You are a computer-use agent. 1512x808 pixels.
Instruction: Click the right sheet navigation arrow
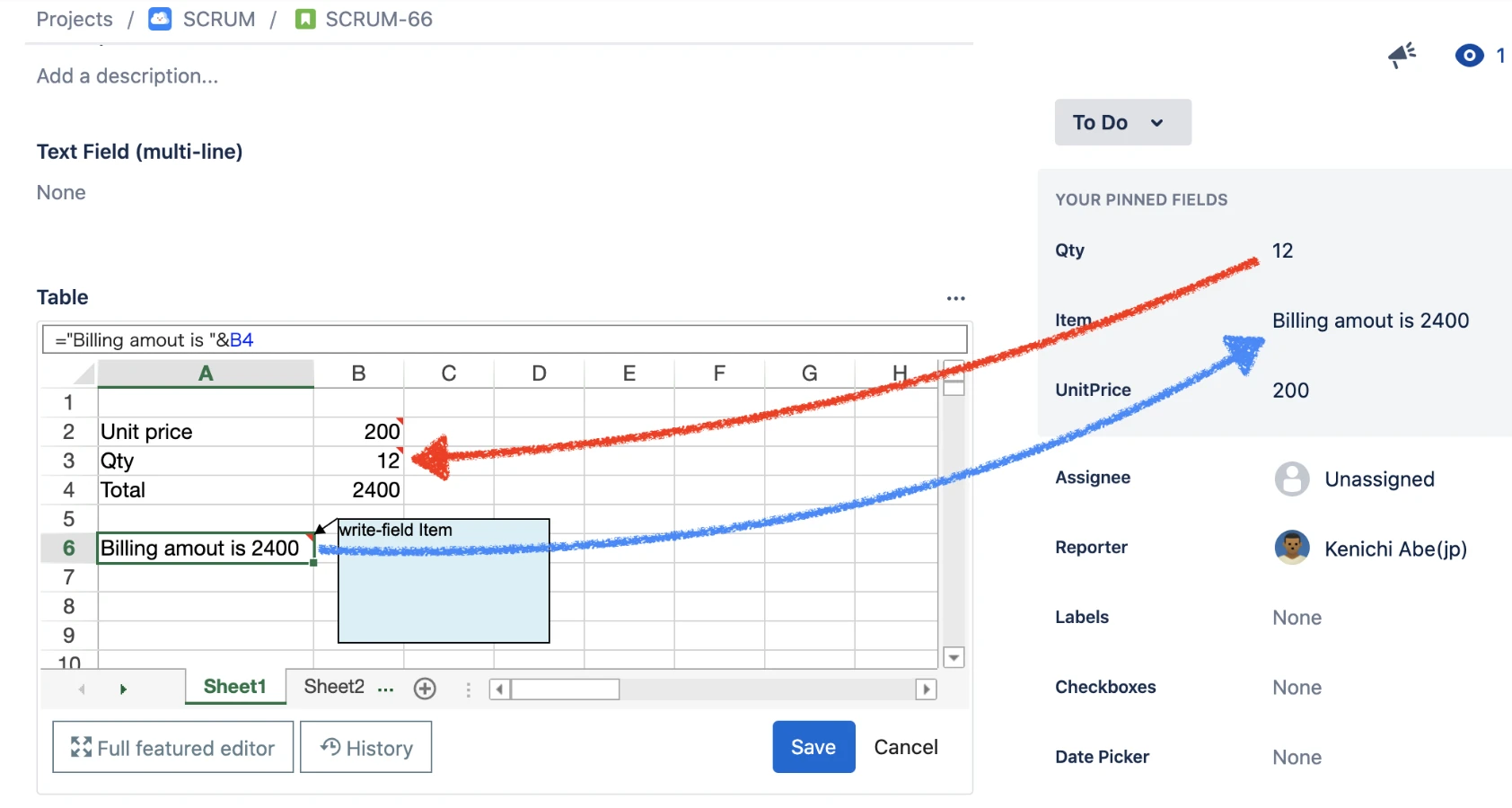point(123,689)
